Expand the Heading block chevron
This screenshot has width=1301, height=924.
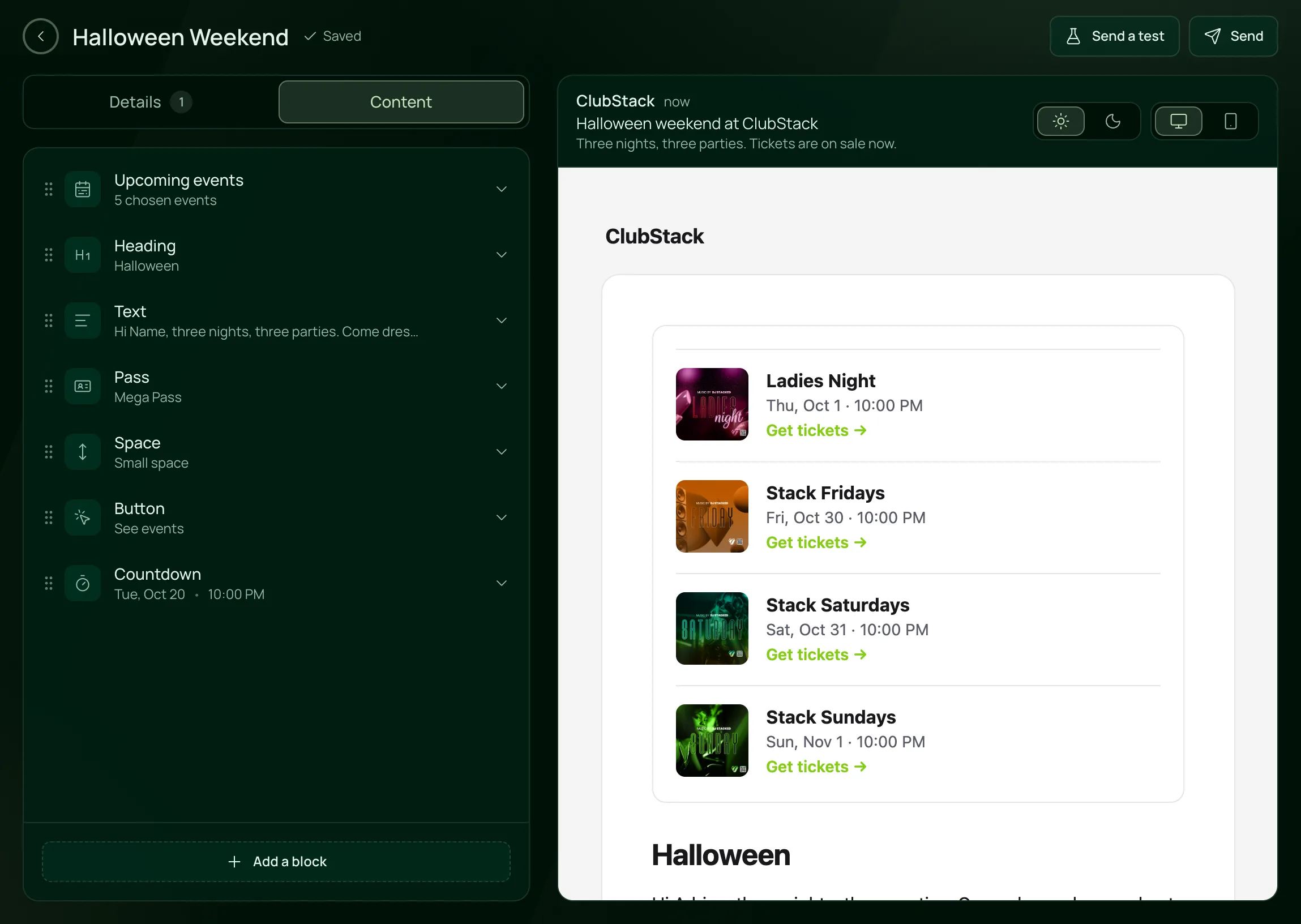pos(502,255)
